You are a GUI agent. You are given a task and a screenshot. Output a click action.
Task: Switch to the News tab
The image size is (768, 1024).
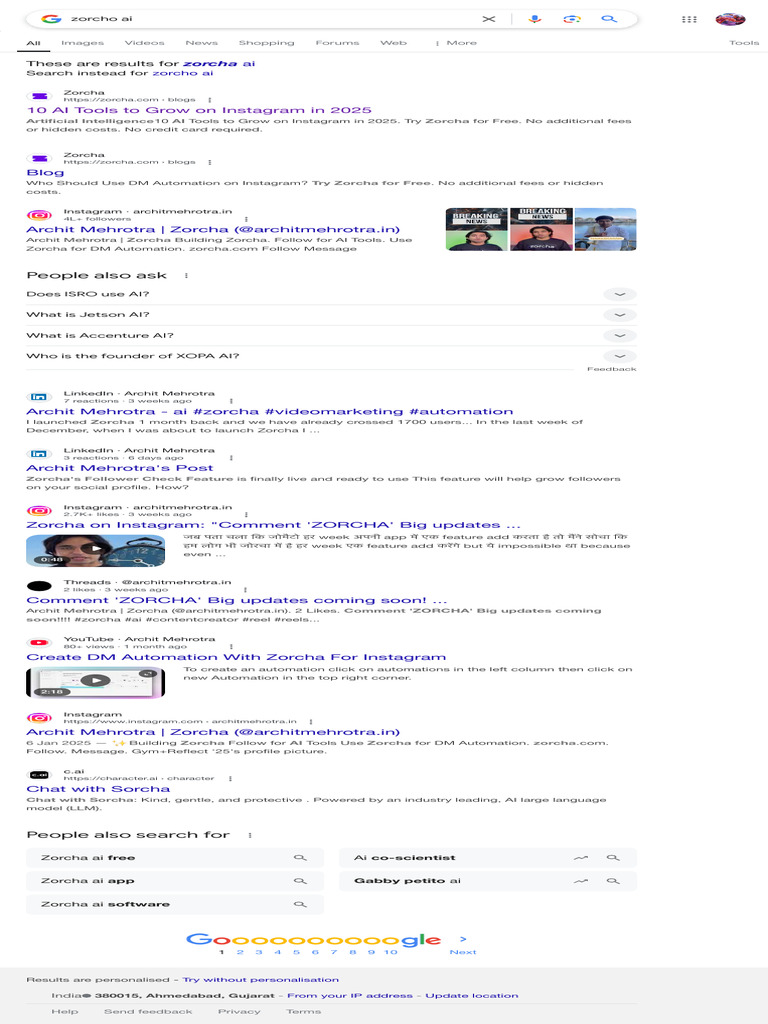pyautogui.click(x=201, y=43)
